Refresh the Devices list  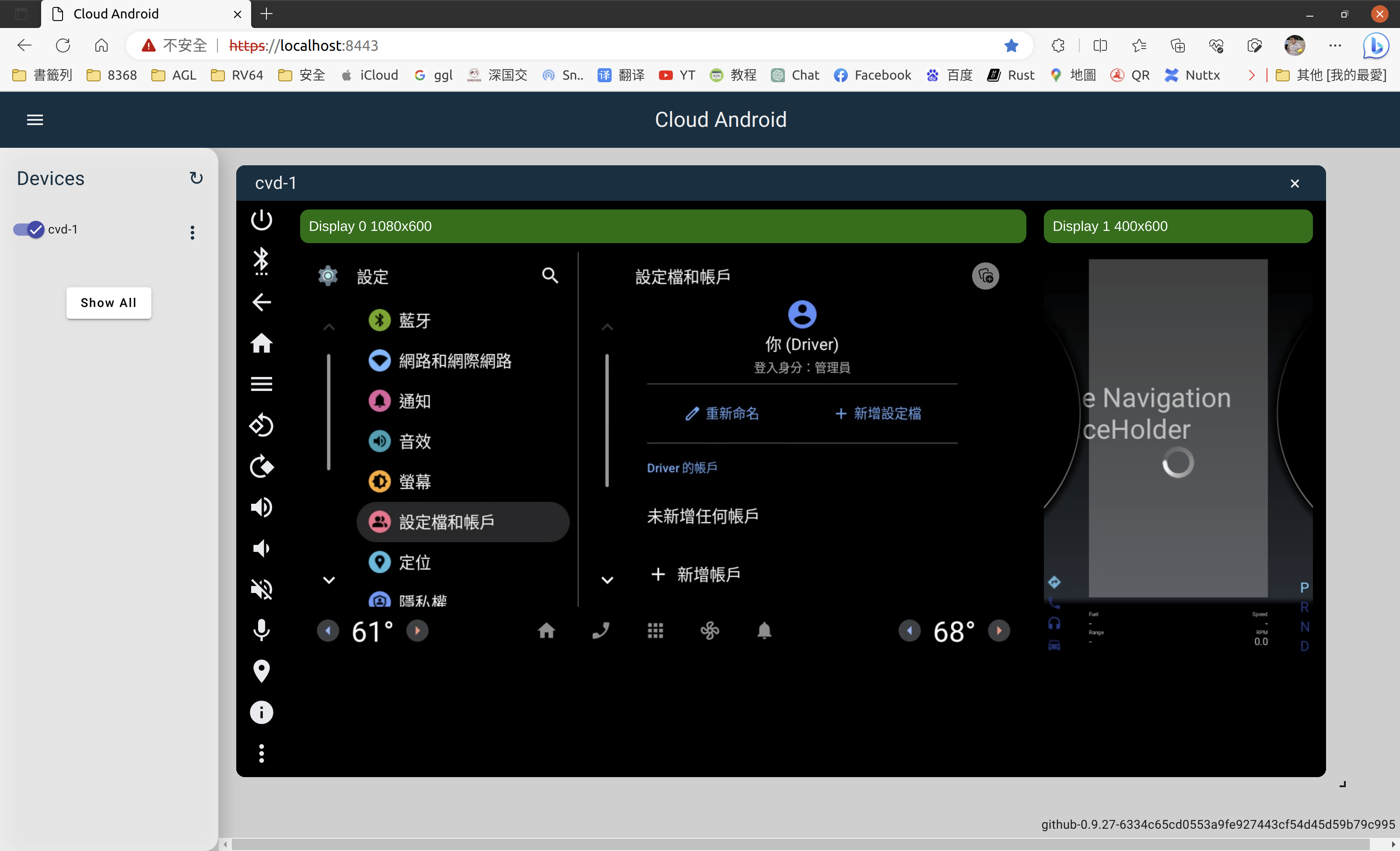click(x=196, y=178)
